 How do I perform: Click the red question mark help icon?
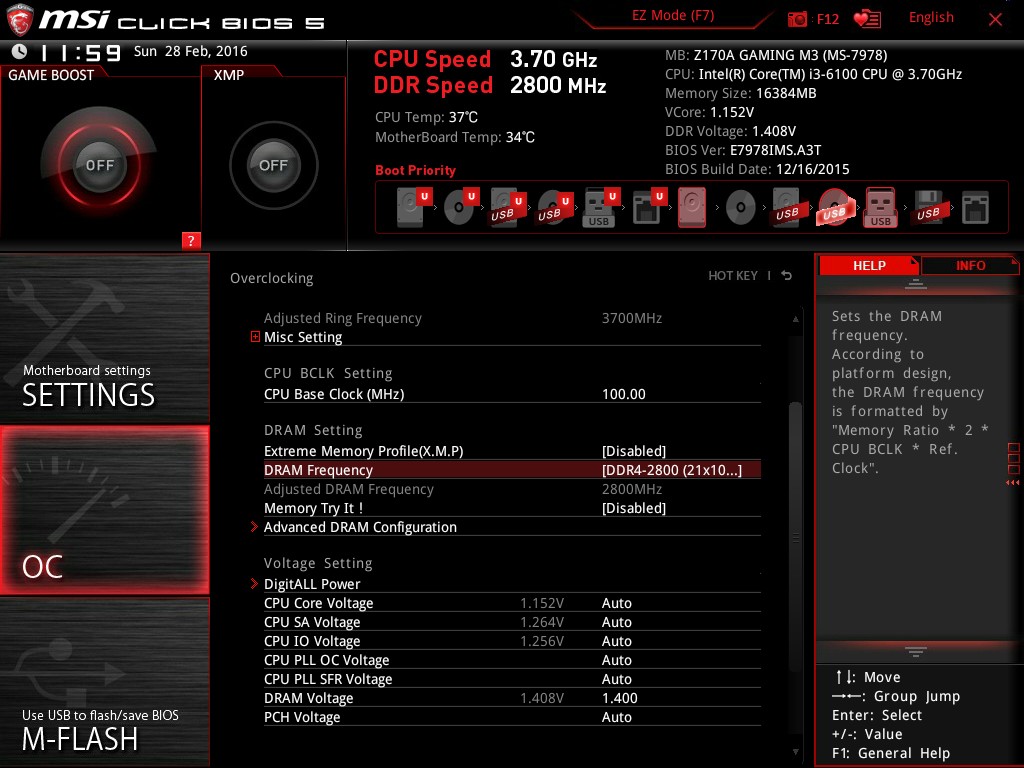pyautogui.click(x=191, y=240)
